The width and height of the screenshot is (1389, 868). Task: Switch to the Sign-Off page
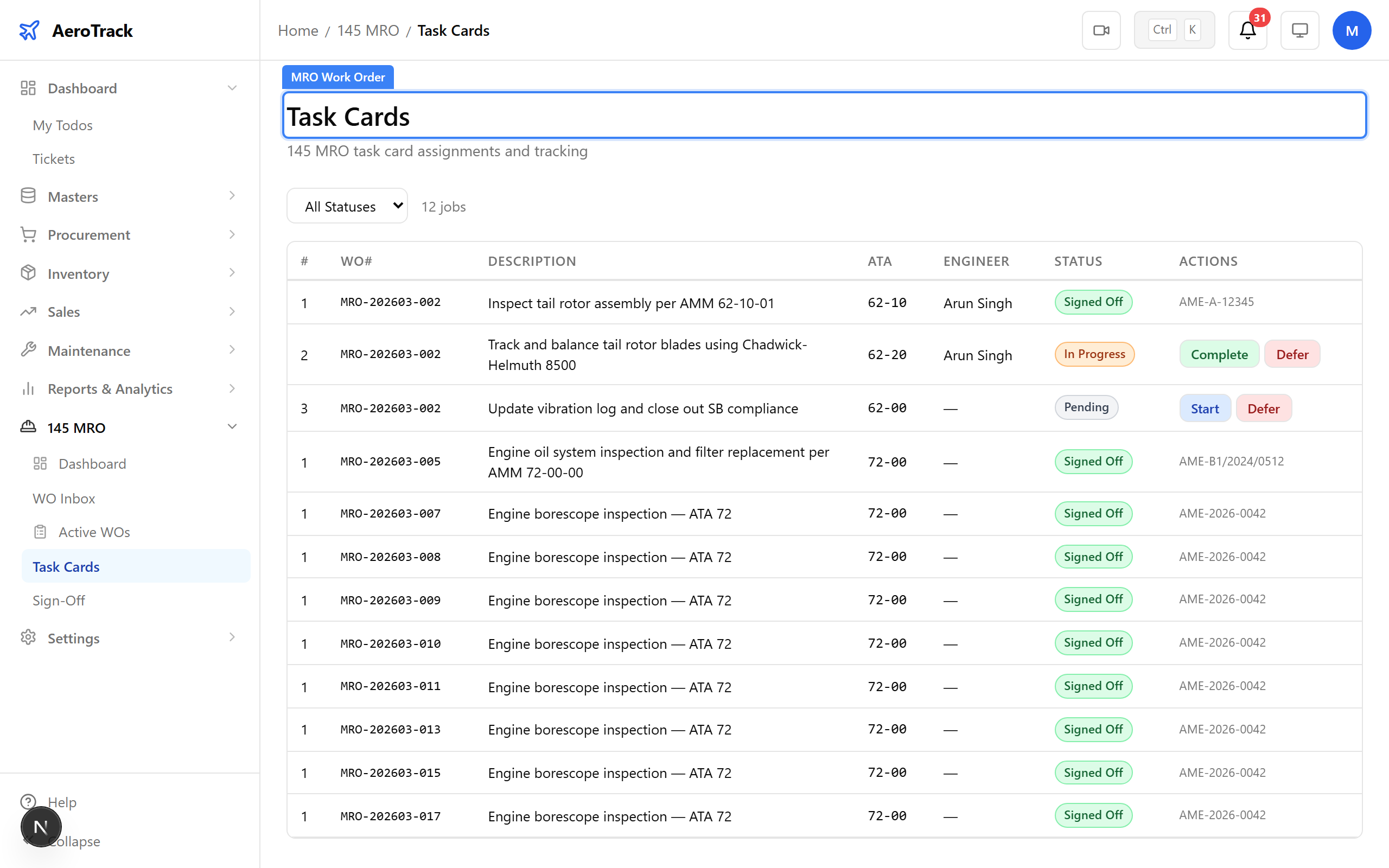click(x=59, y=600)
